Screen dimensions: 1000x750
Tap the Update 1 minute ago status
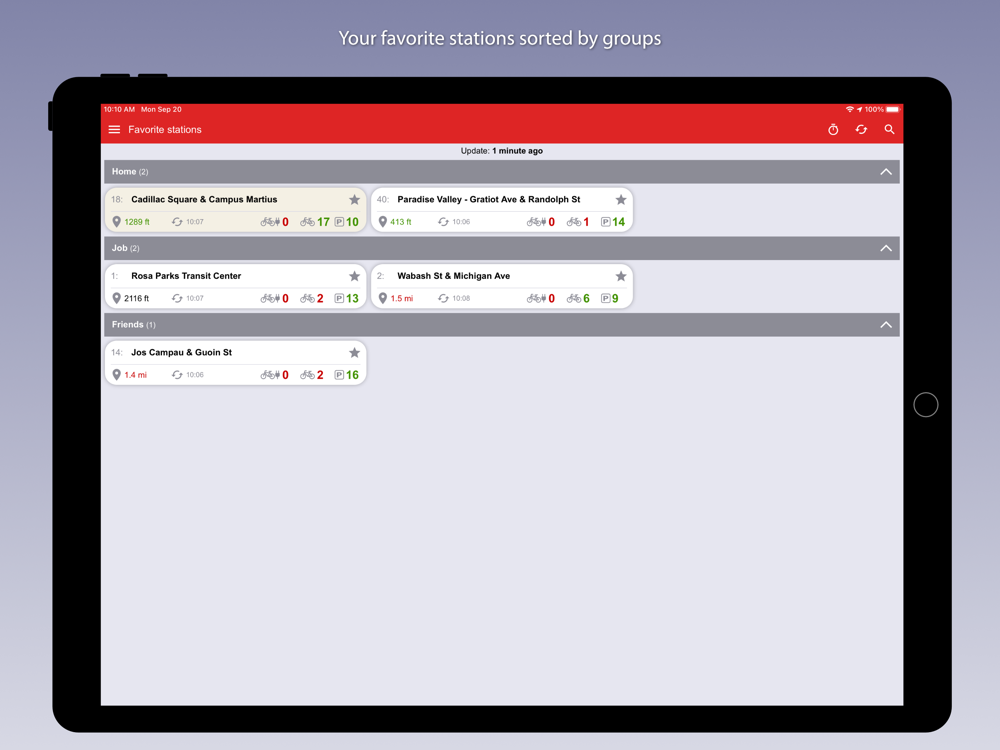(502, 151)
